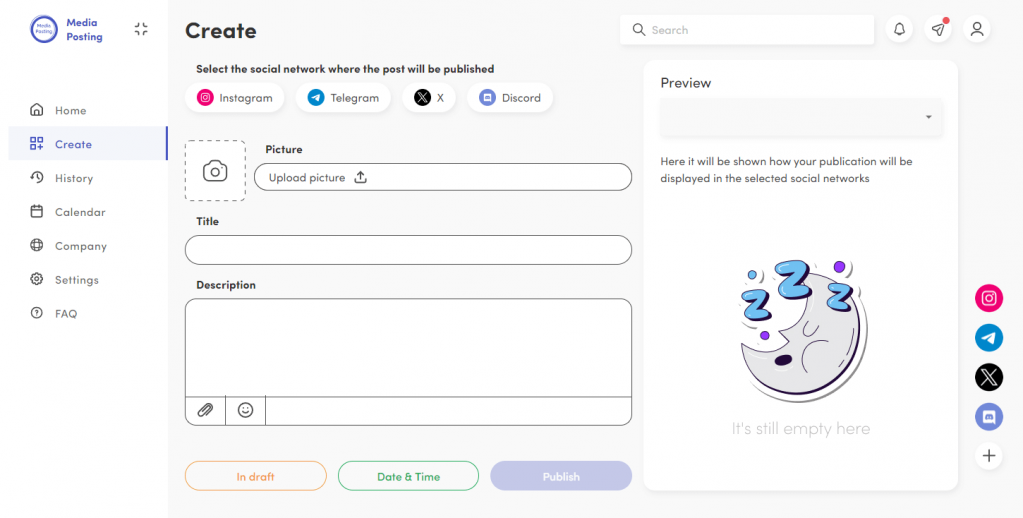Save the post with In draft button
This screenshot has height=518, width=1023.
(x=255, y=476)
